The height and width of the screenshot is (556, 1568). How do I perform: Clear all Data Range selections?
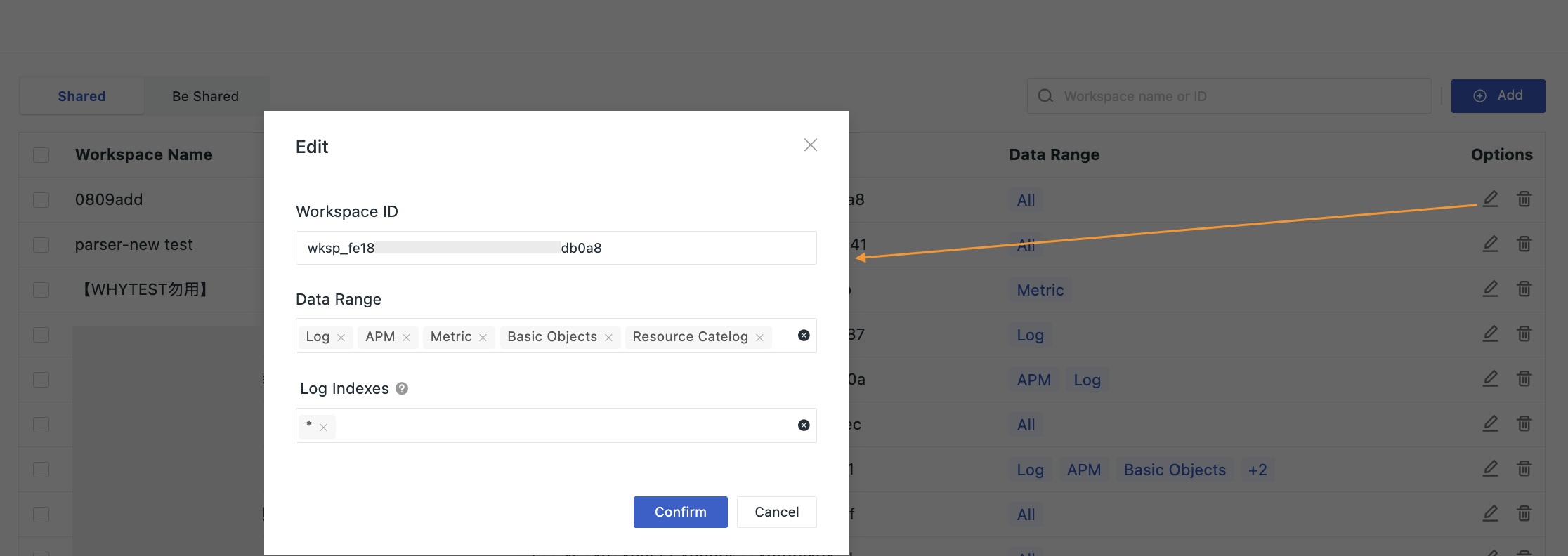[804, 336]
